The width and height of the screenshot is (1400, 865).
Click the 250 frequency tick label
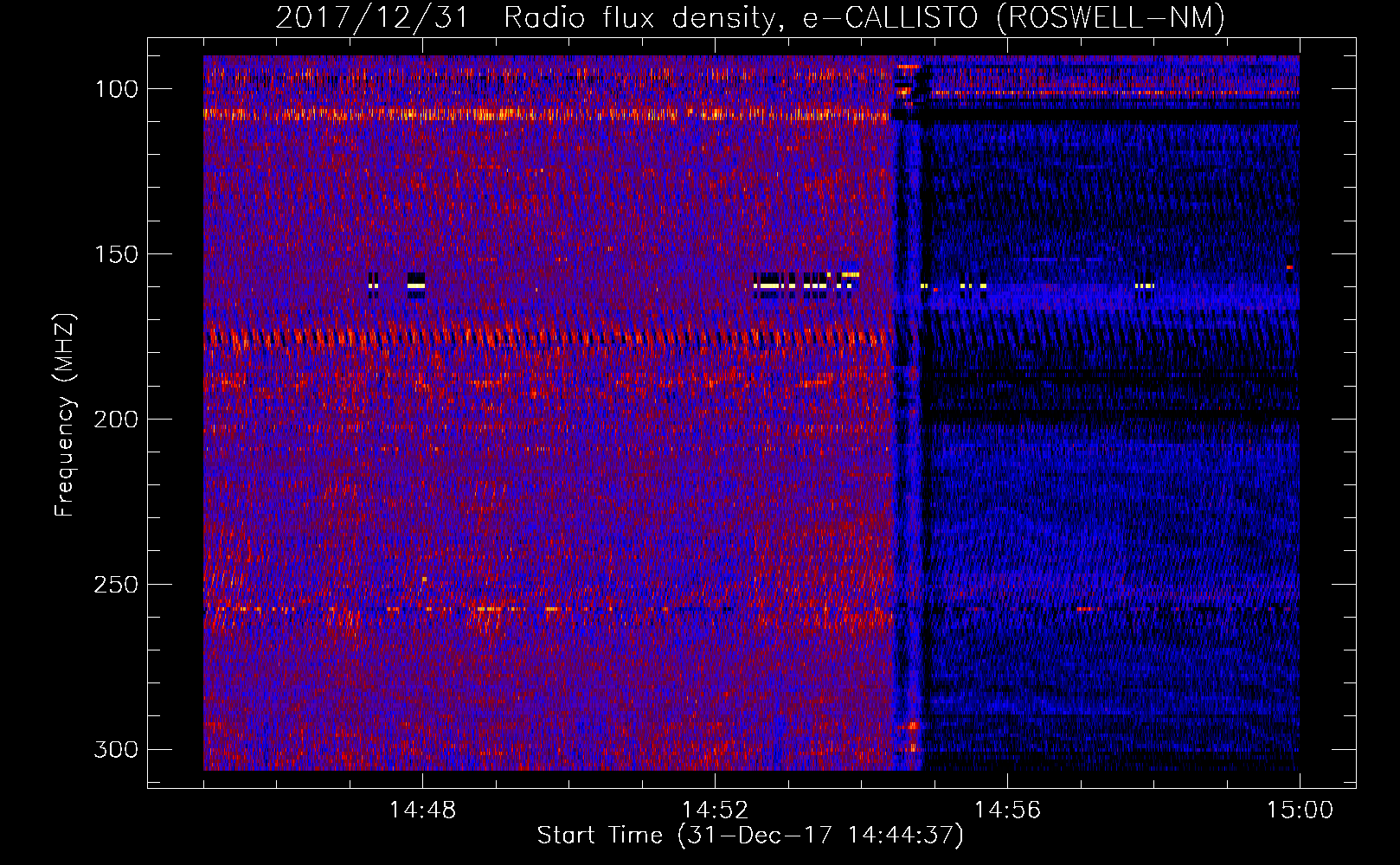[x=116, y=585]
